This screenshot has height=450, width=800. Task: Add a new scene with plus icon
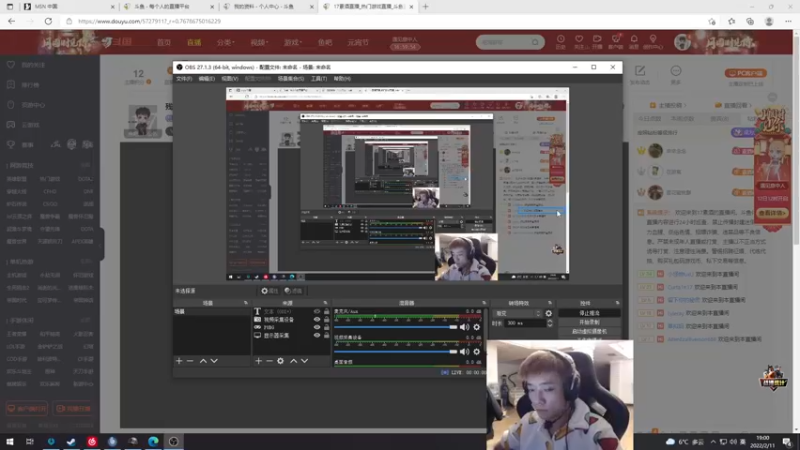point(179,361)
